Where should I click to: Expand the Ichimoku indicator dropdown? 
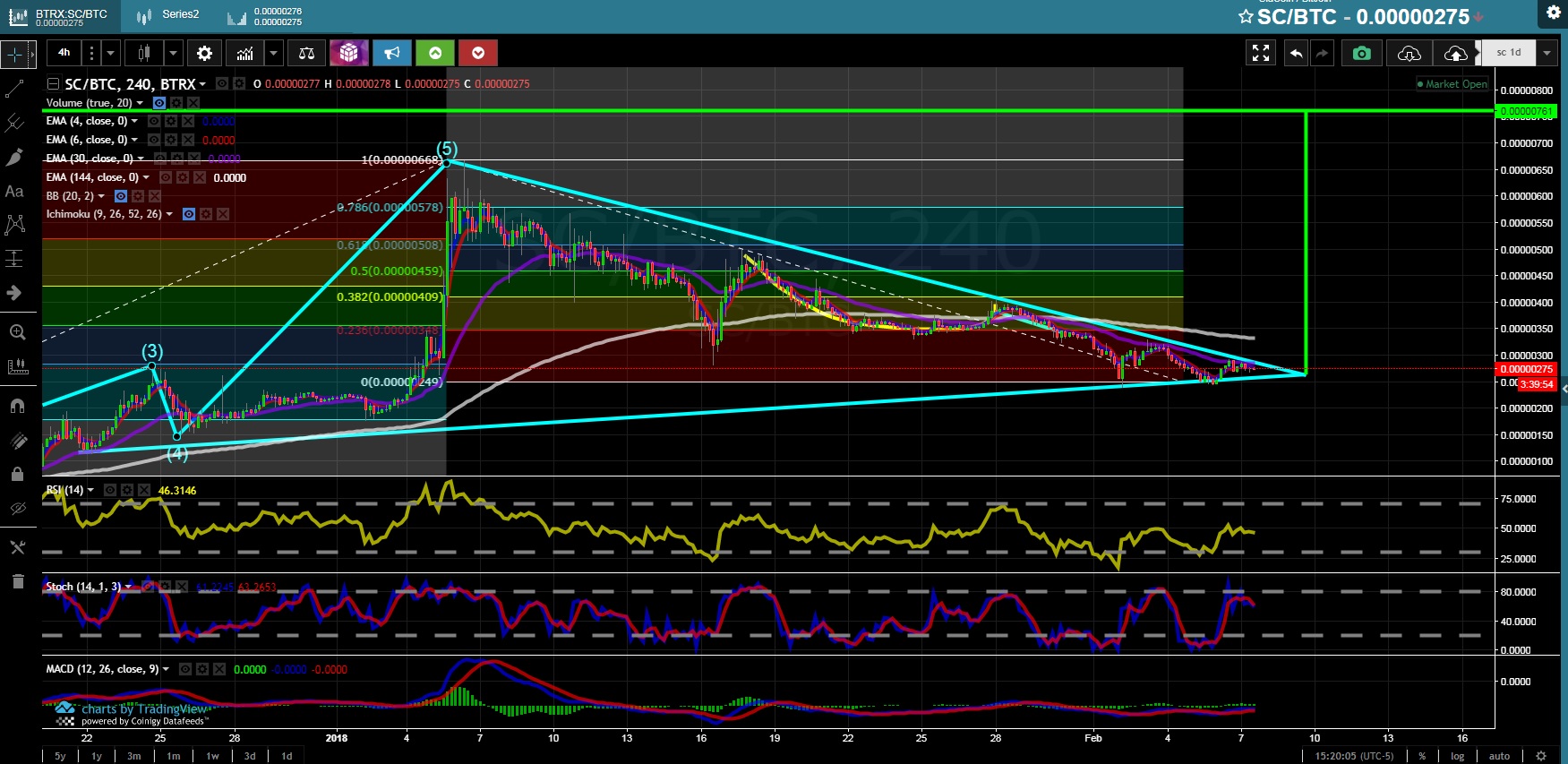tap(169, 214)
